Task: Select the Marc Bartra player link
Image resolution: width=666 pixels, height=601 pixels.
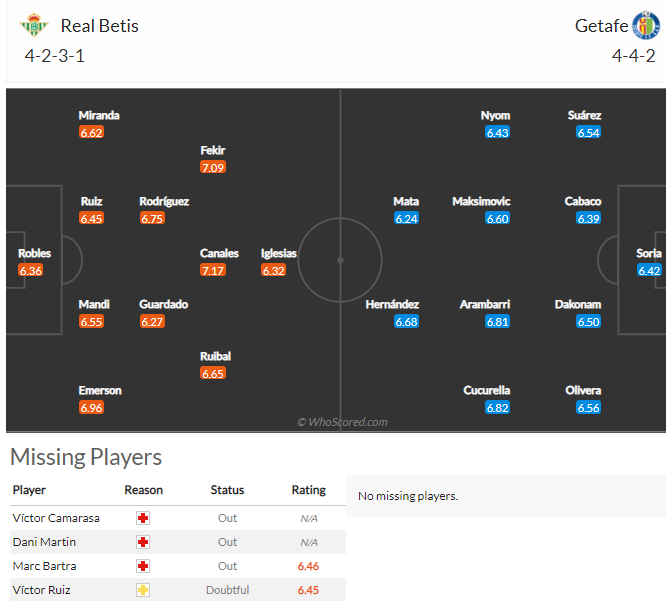Action: click(x=45, y=566)
